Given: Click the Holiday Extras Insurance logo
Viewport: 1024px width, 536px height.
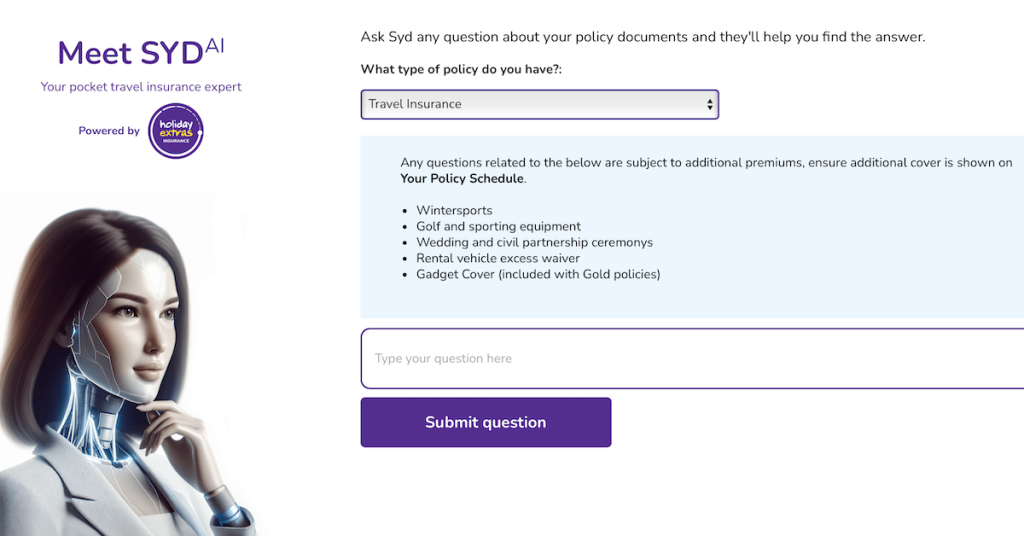Looking at the screenshot, I should [176, 131].
